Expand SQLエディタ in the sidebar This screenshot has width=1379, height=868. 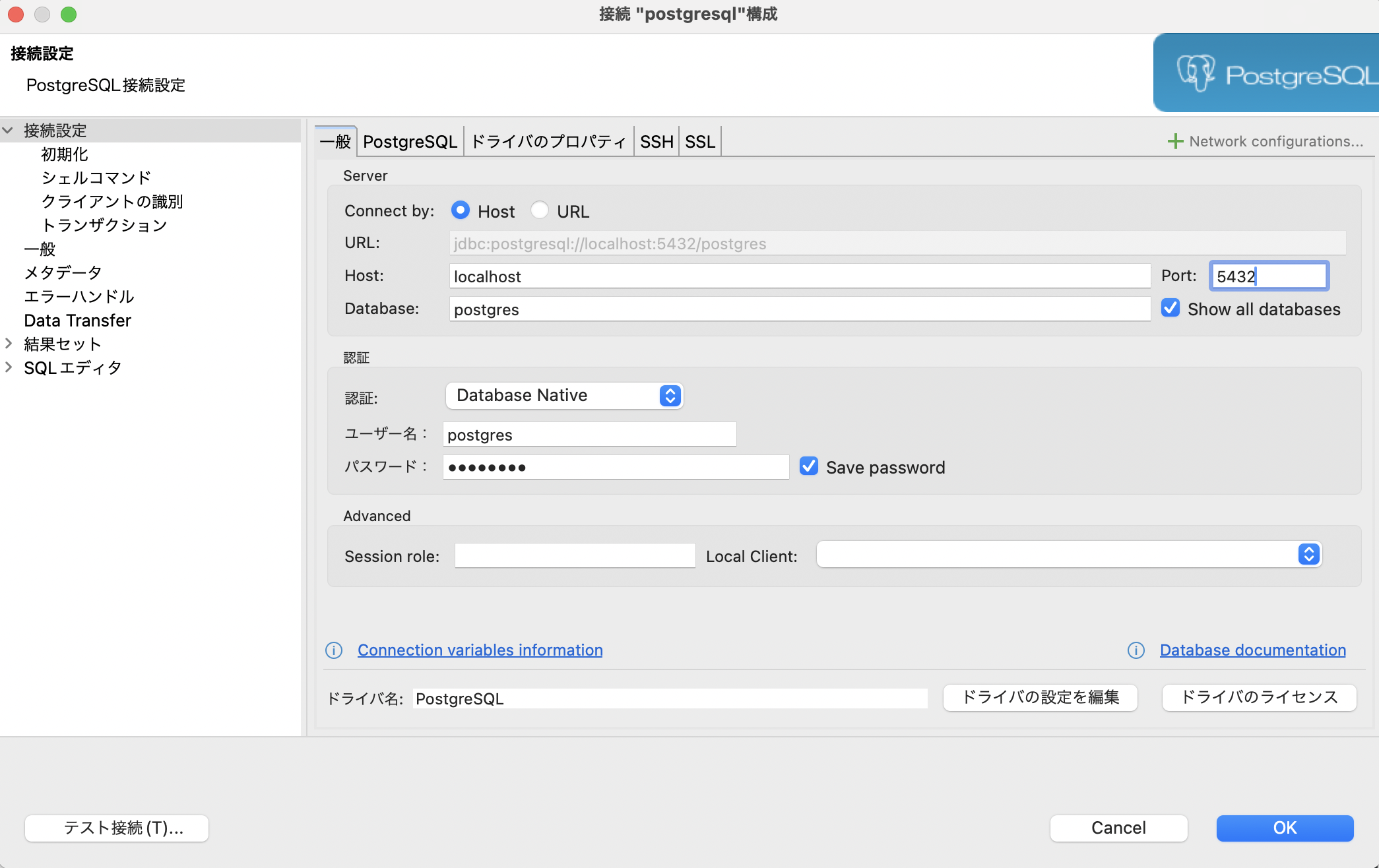tap(9, 367)
